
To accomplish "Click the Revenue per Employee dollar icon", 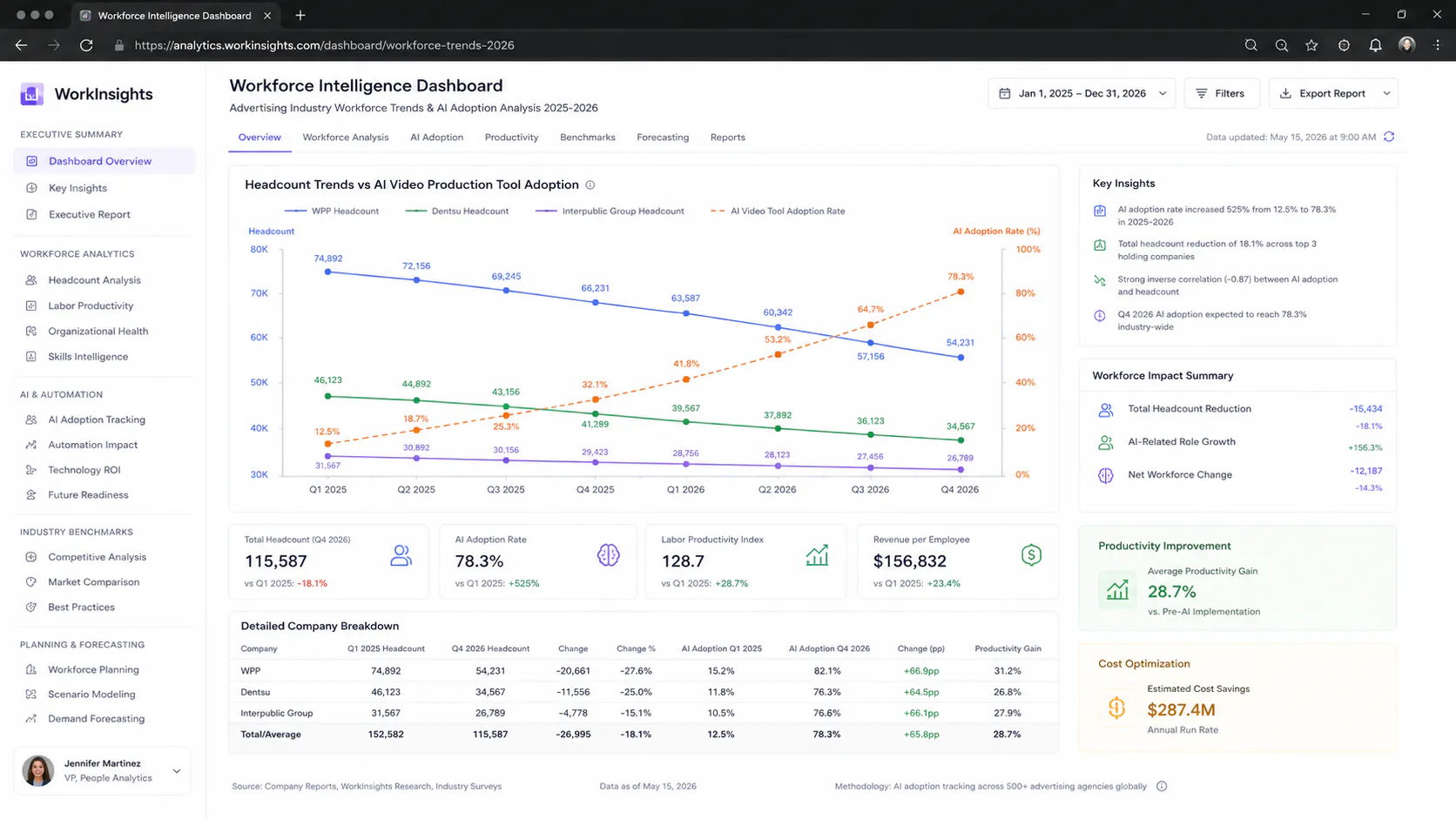I will [x=1031, y=554].
